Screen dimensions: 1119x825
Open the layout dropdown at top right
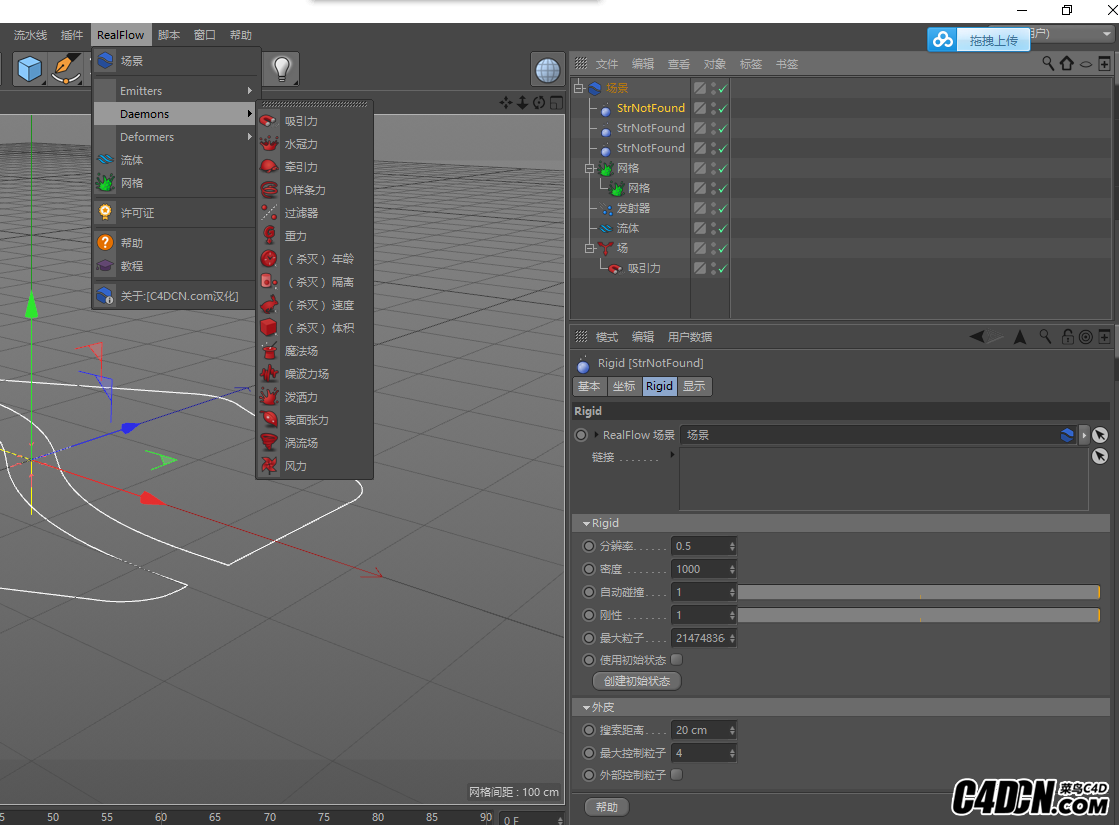[1106, 34]
